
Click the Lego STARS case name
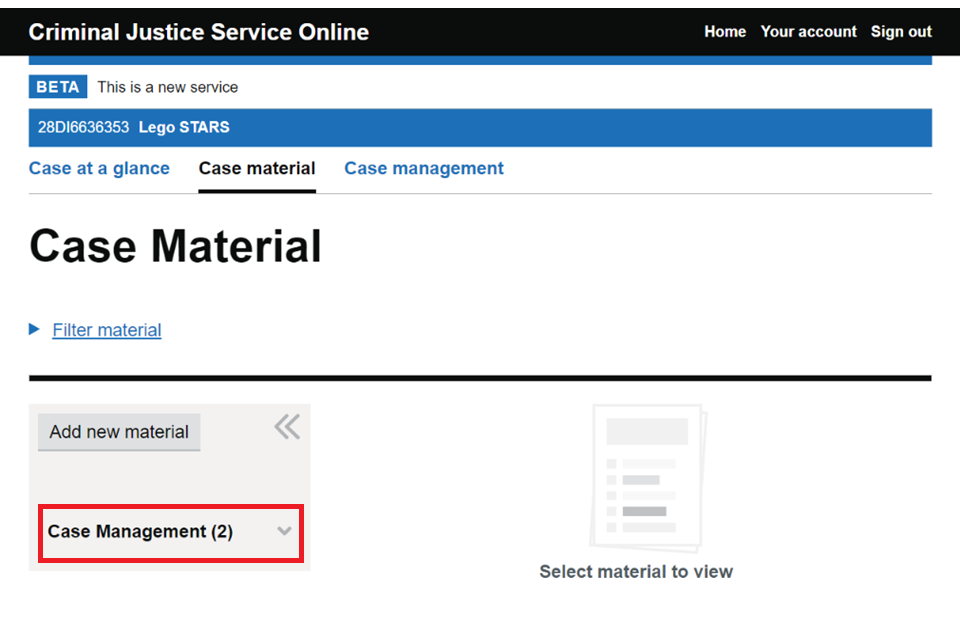[x=184, y=128]
